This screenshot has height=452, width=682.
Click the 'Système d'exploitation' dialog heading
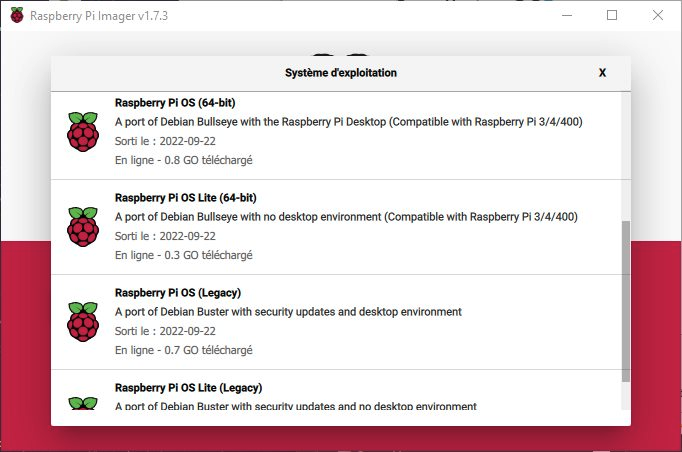tap(341, 73)
